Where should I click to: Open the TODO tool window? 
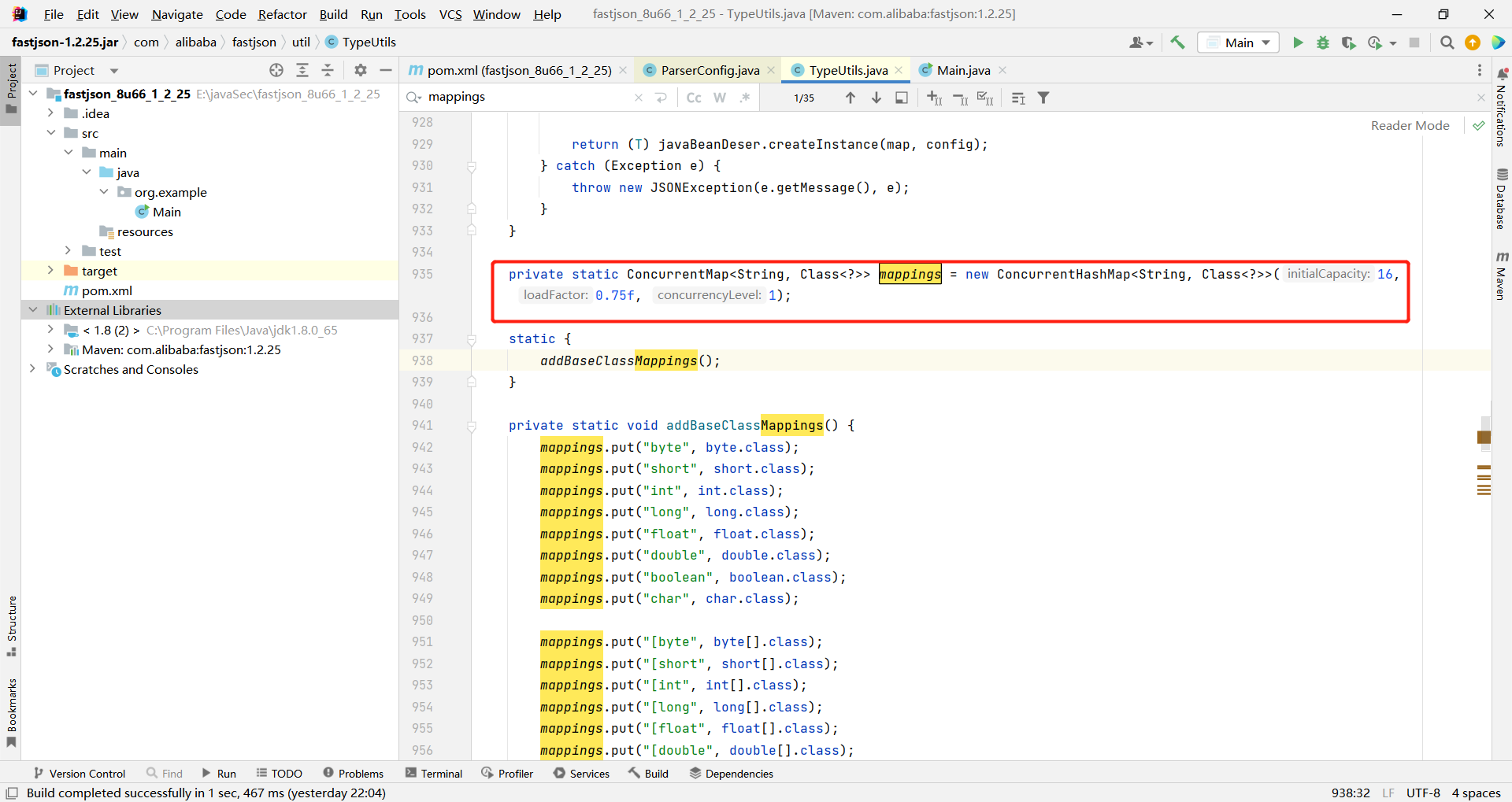[280, 774]
